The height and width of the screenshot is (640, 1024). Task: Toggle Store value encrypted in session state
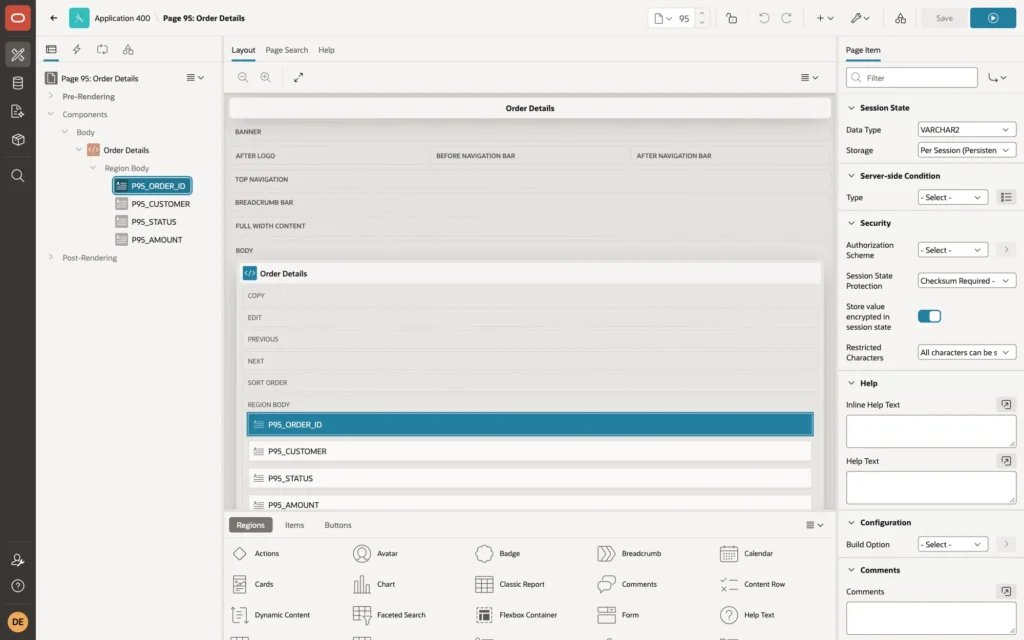(x=929, y=316)
